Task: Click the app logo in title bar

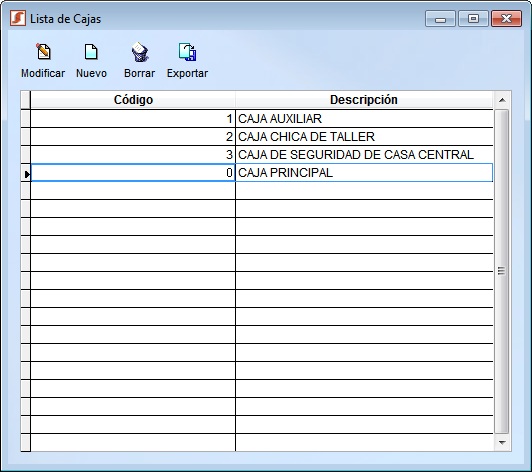Action: tap(18, 18)
